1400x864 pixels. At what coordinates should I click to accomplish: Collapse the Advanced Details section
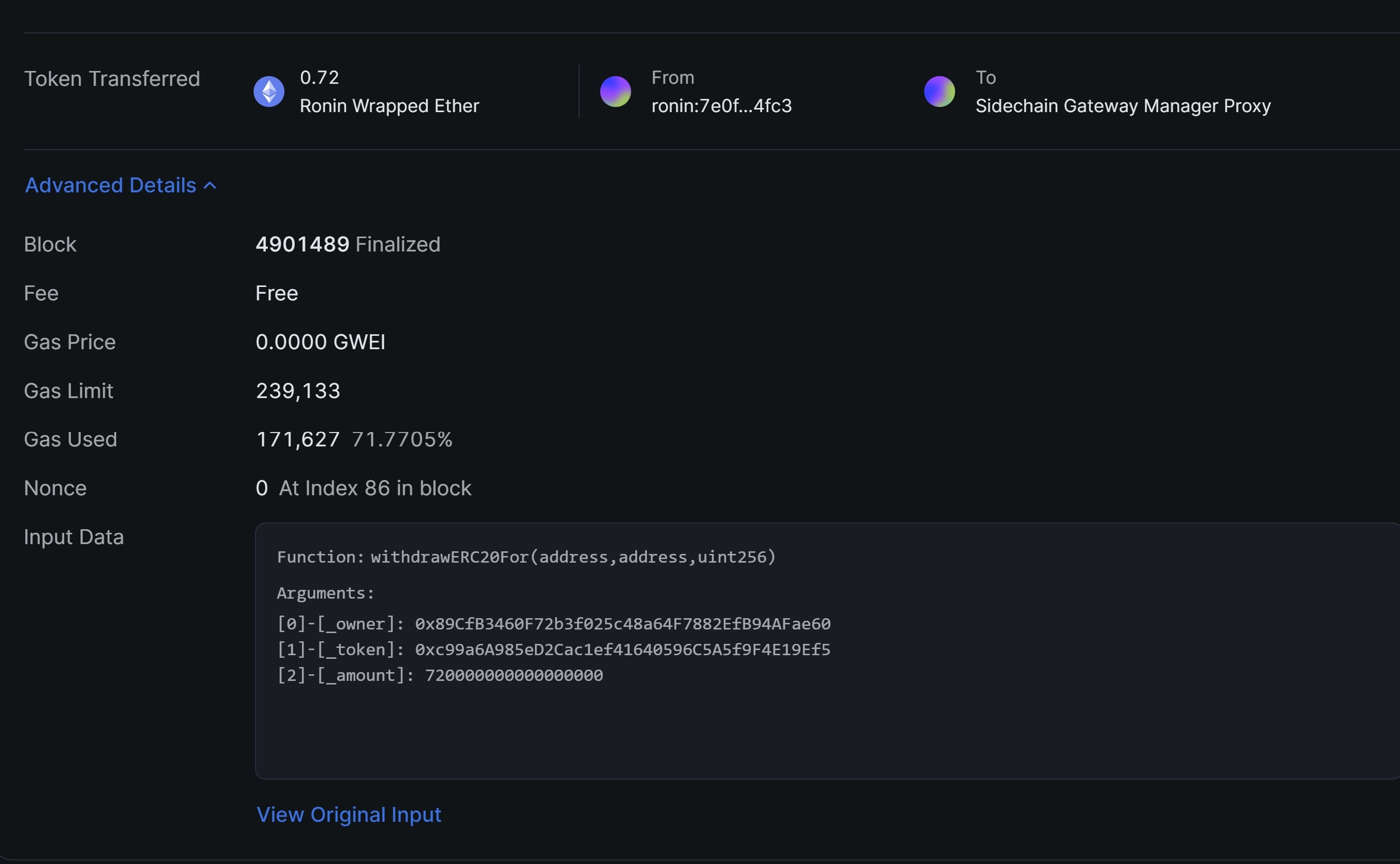[x=120, y=185]
